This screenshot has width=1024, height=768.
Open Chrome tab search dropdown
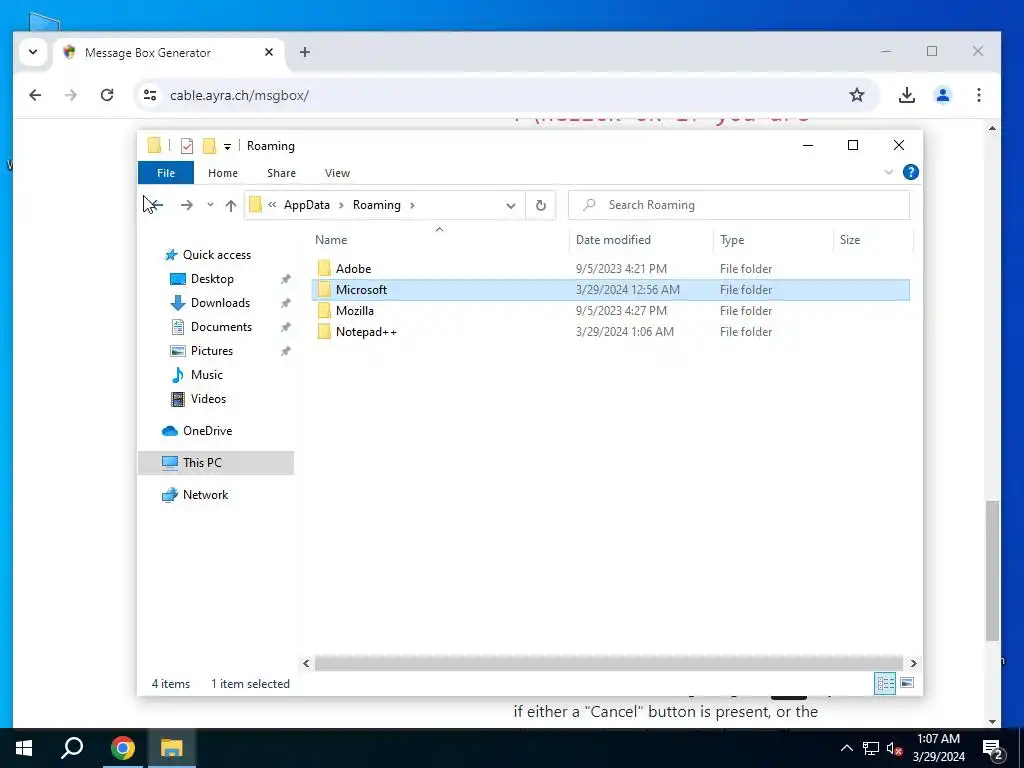pyautogui.click(x=33, y=52)
